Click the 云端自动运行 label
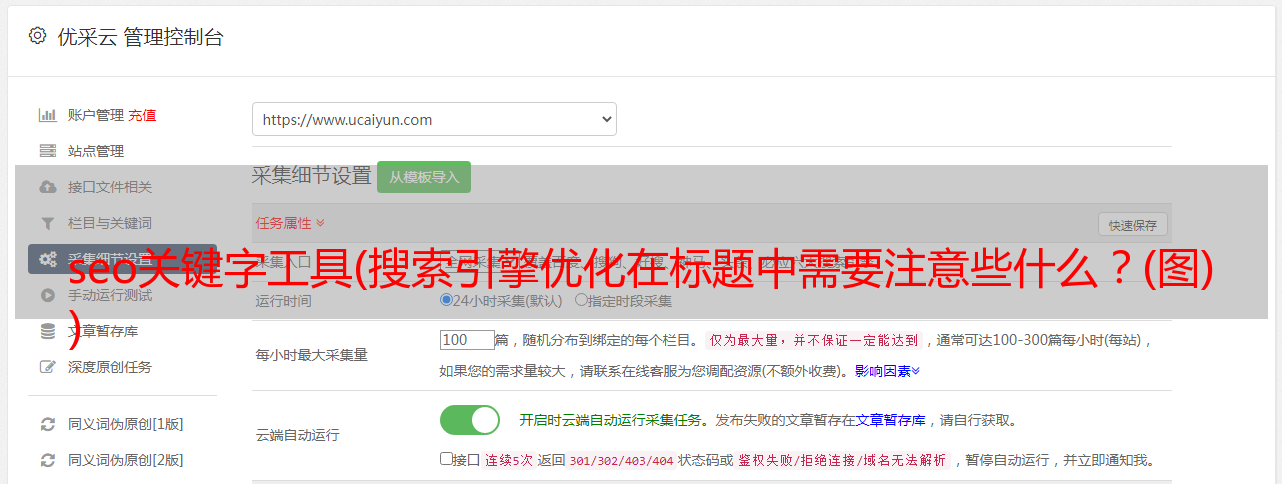The image size is (1282, 484). pyautogui.click(x=297, y=435)
